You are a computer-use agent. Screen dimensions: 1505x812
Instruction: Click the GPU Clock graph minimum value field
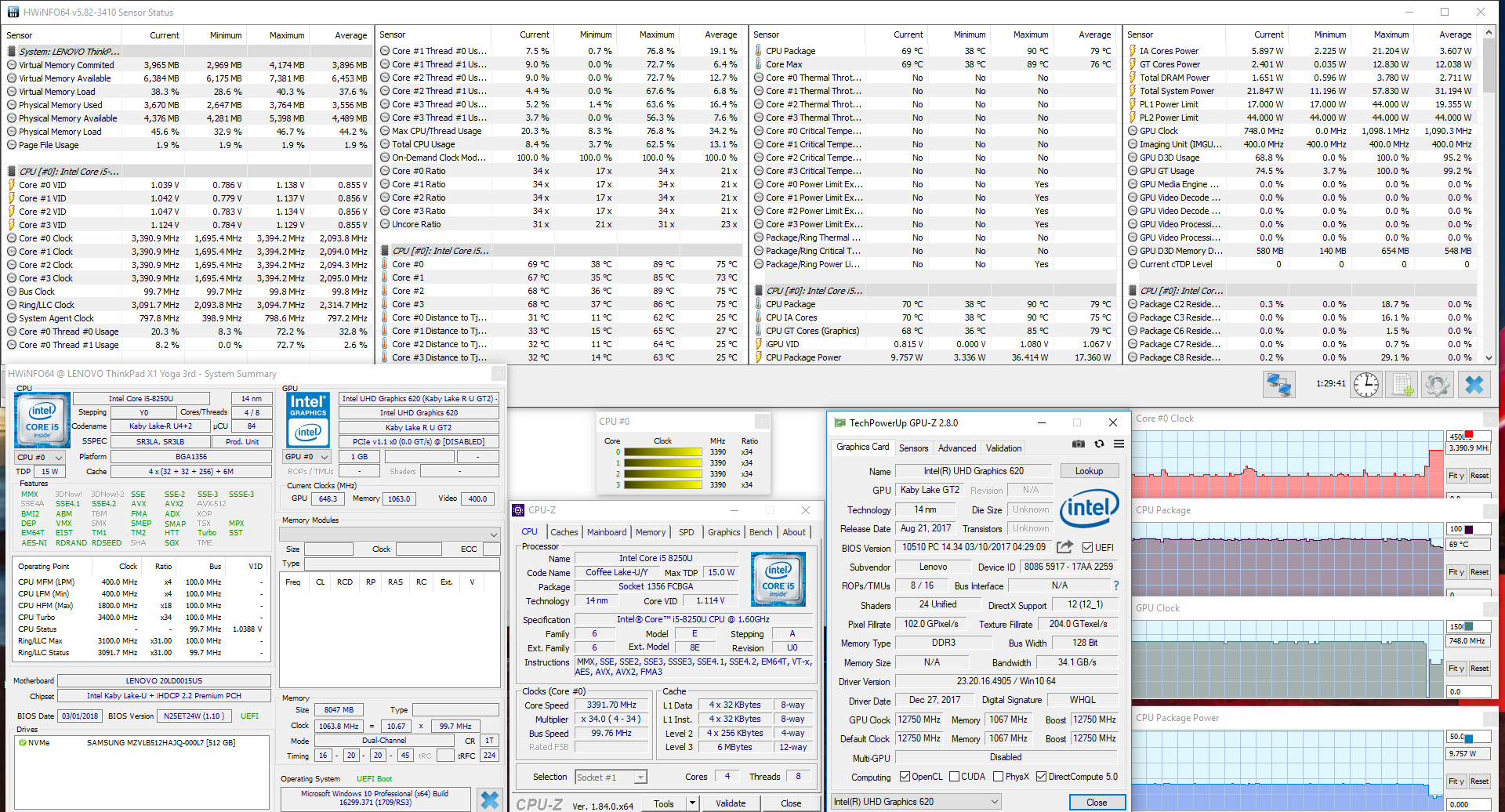tap(1468, 692)
